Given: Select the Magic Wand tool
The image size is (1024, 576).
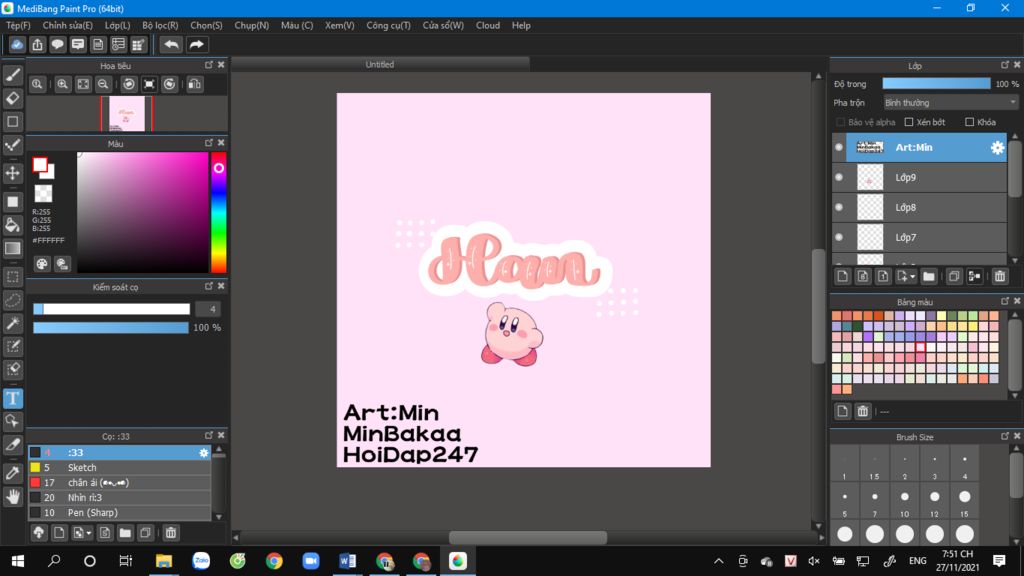Looking at the screenshot, I should (x=12, y=323).
